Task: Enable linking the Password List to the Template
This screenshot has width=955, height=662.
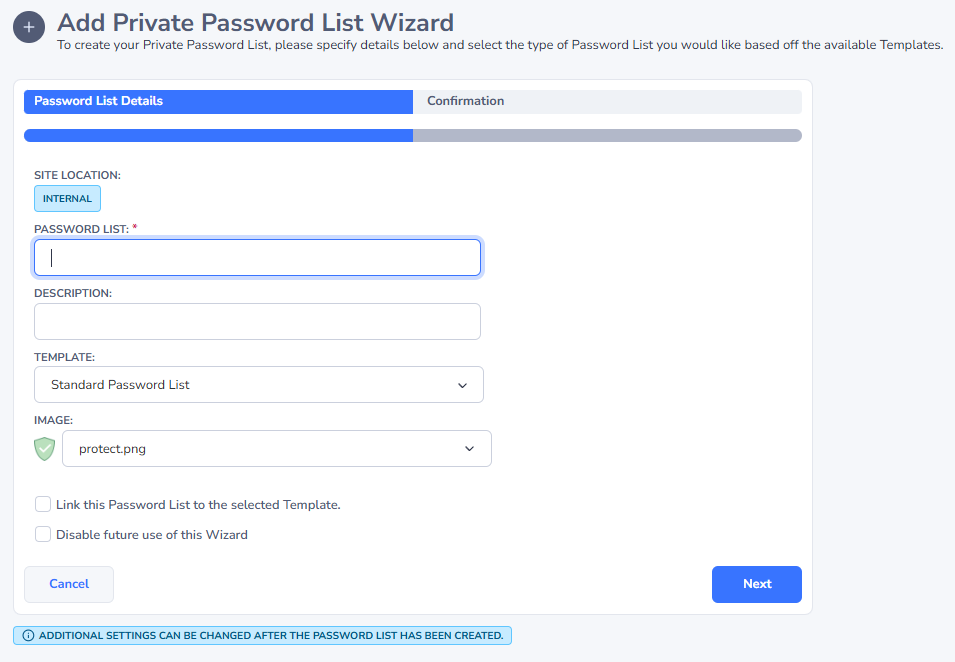Action: pos(43,504)
